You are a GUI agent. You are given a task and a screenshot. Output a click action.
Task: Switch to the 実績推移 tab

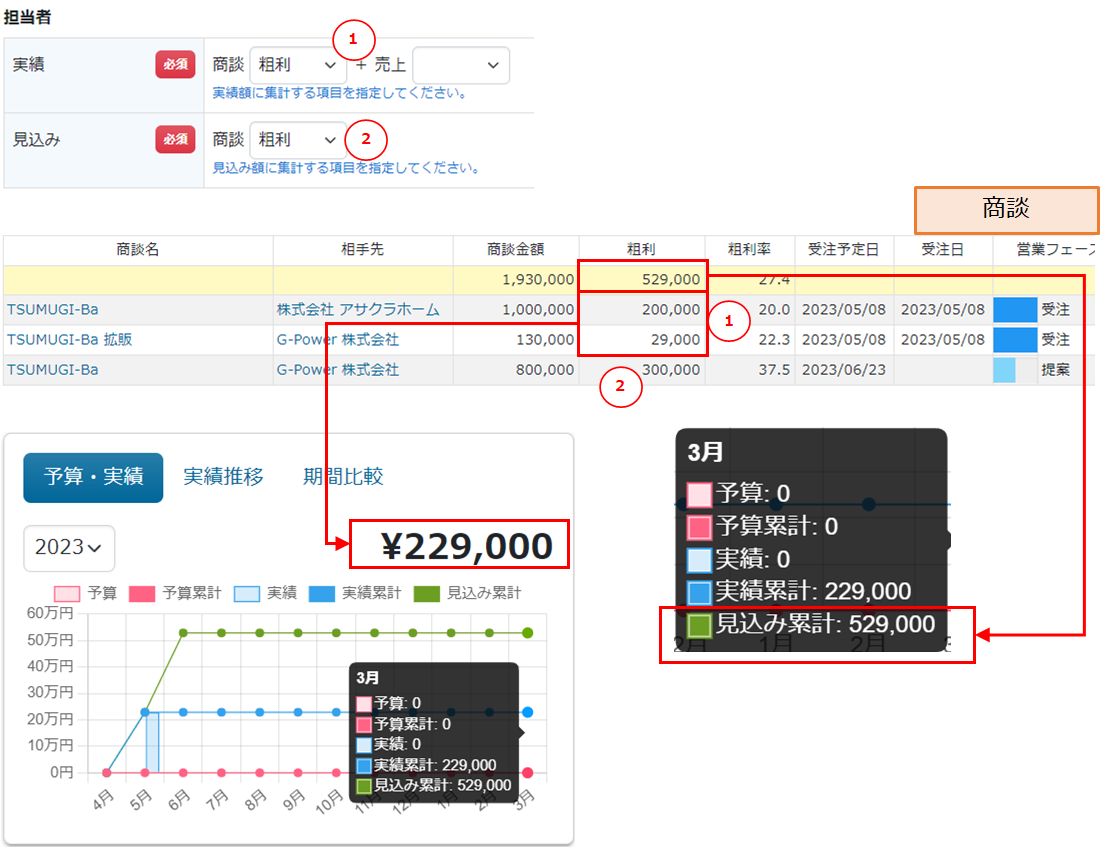pos(223,477)
